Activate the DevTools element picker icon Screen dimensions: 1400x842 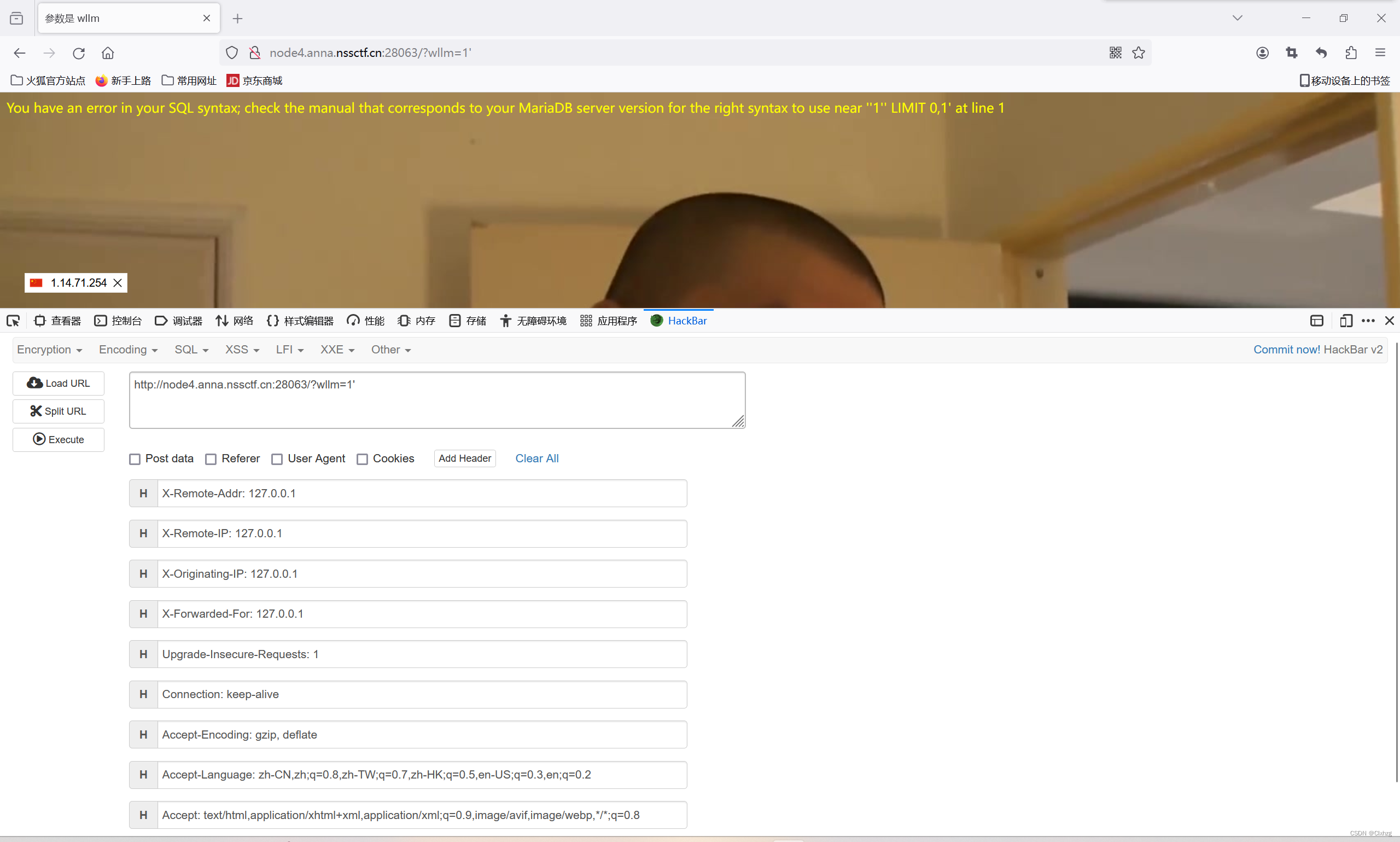[13, 321]
